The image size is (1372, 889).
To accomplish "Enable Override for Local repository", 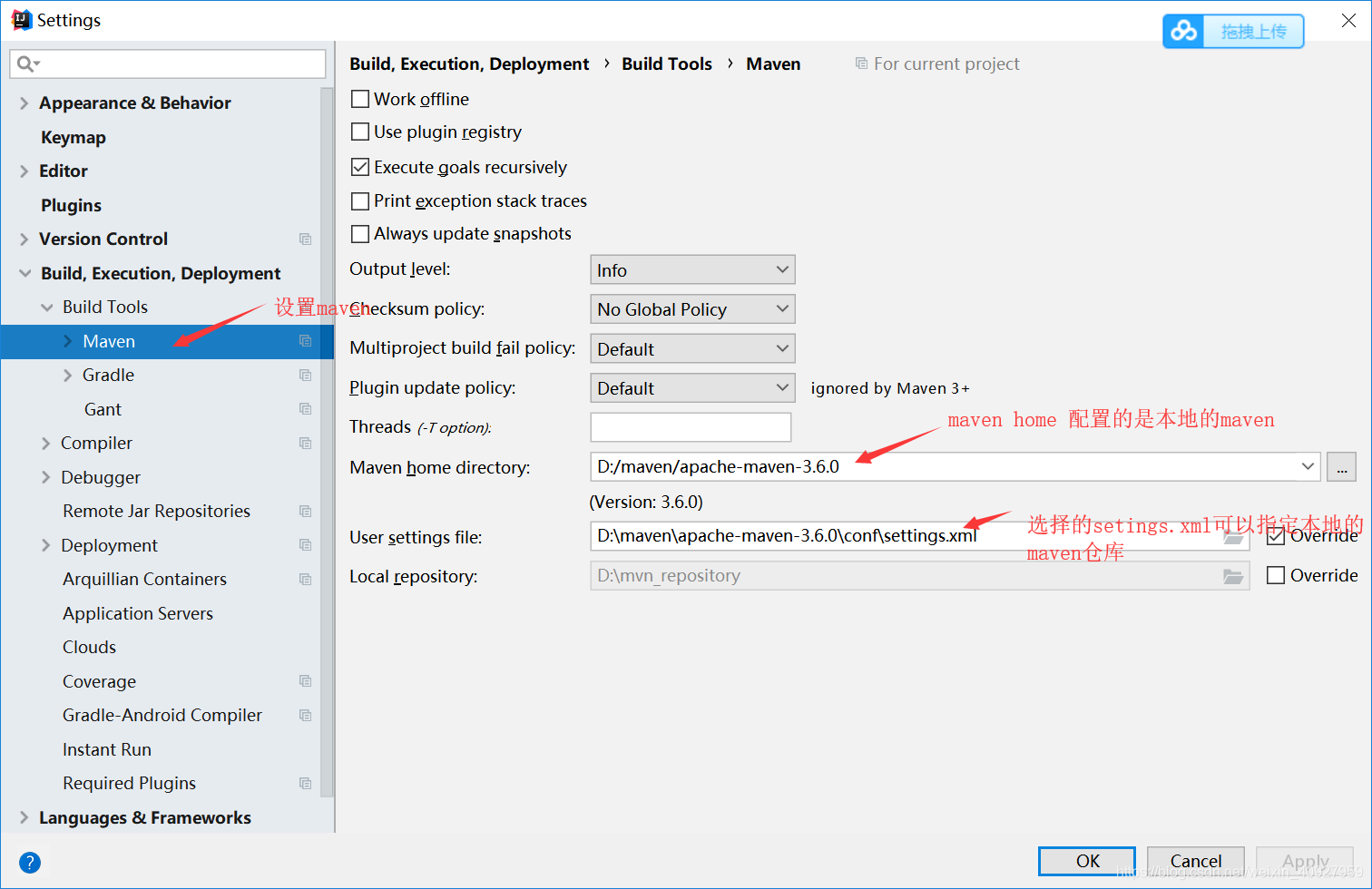I will [1276, 574].
